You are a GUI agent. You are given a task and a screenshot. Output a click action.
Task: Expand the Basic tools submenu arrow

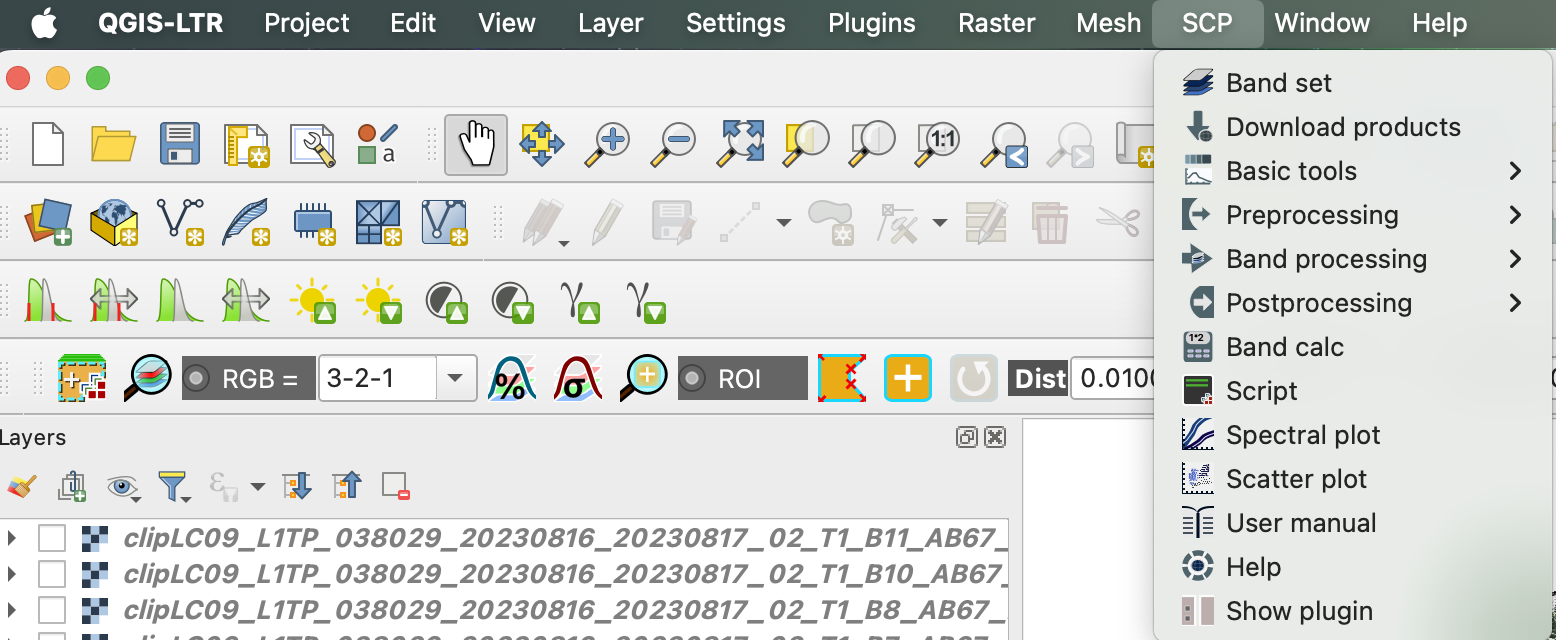point(1515,171)
